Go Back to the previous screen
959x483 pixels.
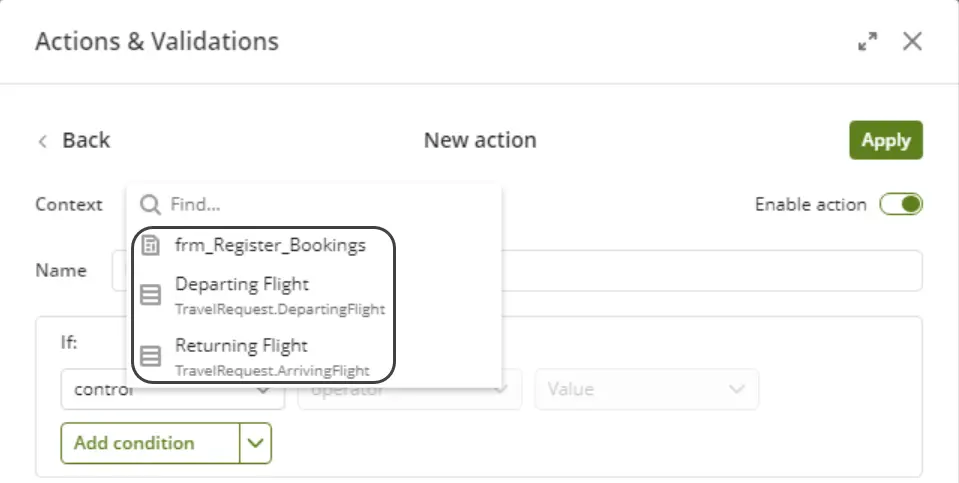pos(86,141)
